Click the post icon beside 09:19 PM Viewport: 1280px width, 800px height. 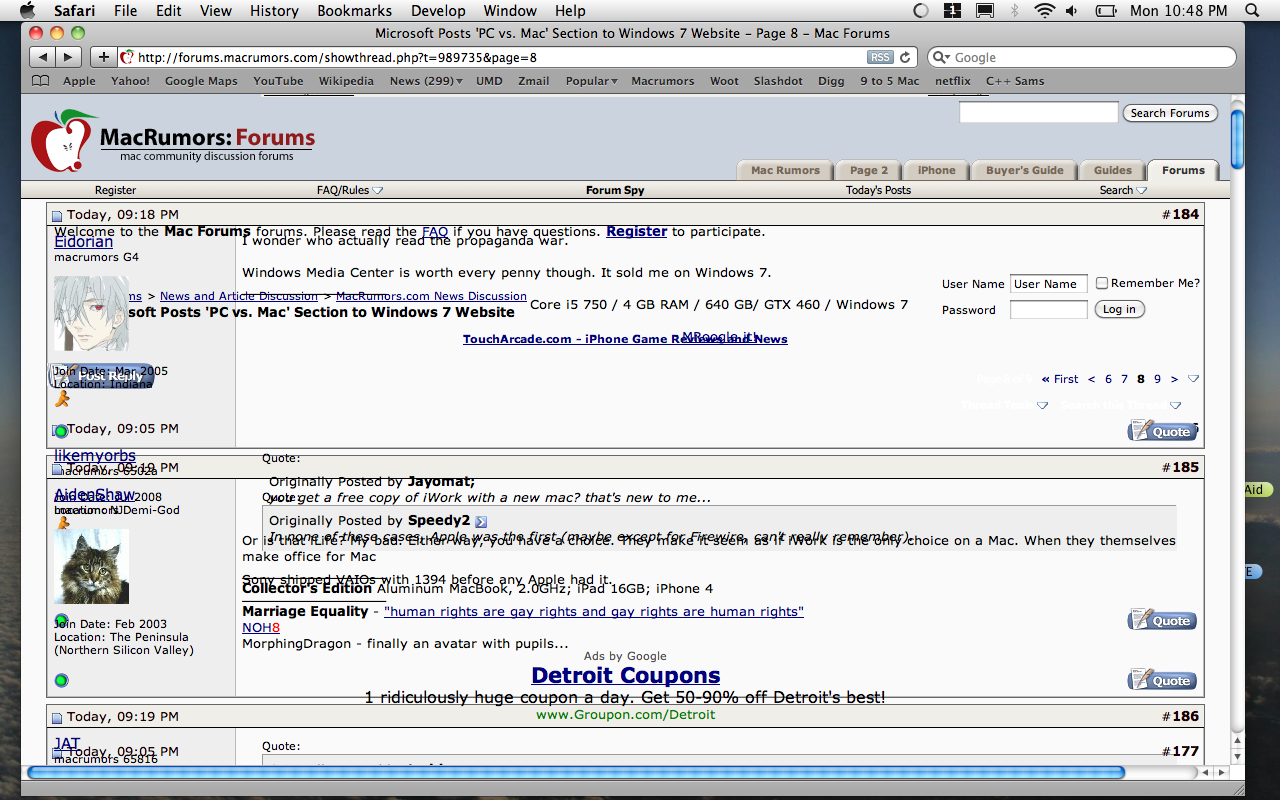point(57,717)
